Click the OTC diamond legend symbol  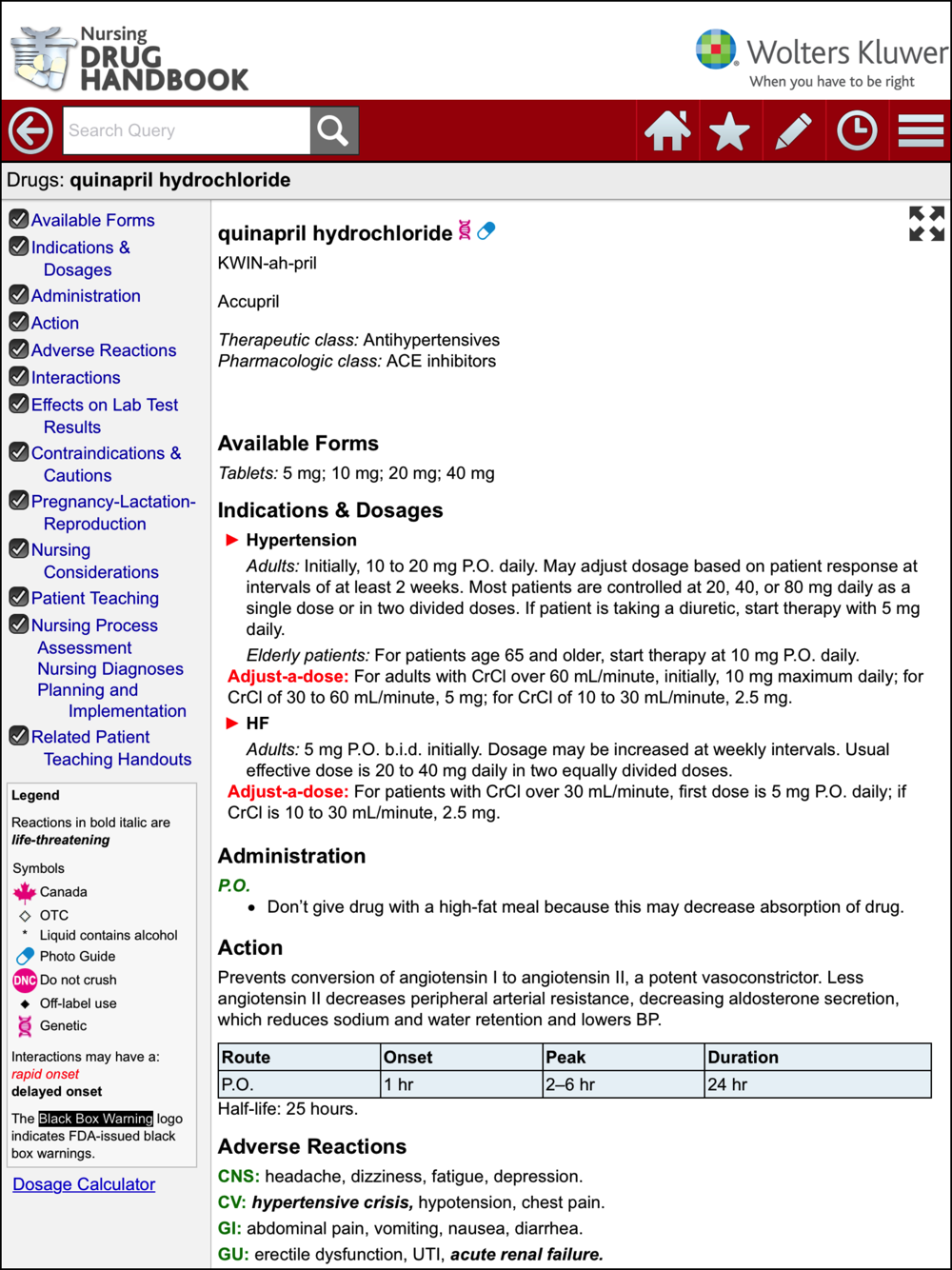click(x=25, y=916)
